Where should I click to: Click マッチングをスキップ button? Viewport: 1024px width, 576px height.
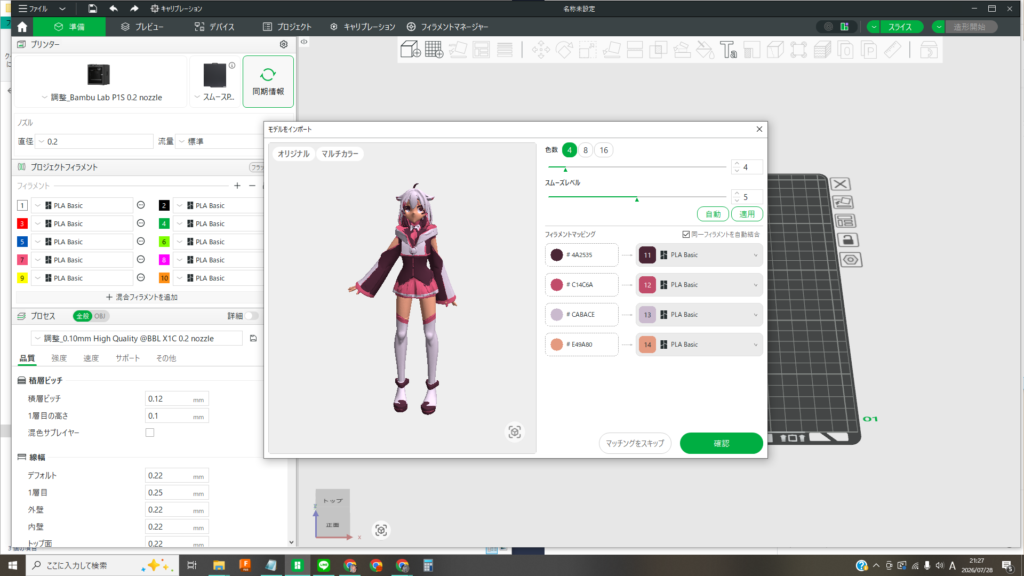point(635,443)
